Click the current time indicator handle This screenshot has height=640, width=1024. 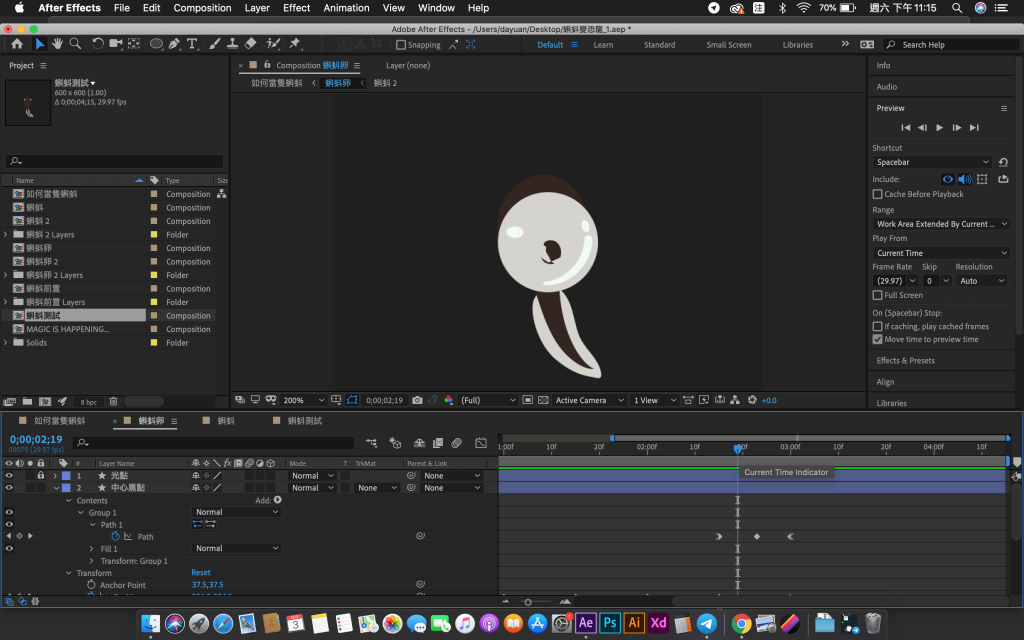tap(738, 448)
